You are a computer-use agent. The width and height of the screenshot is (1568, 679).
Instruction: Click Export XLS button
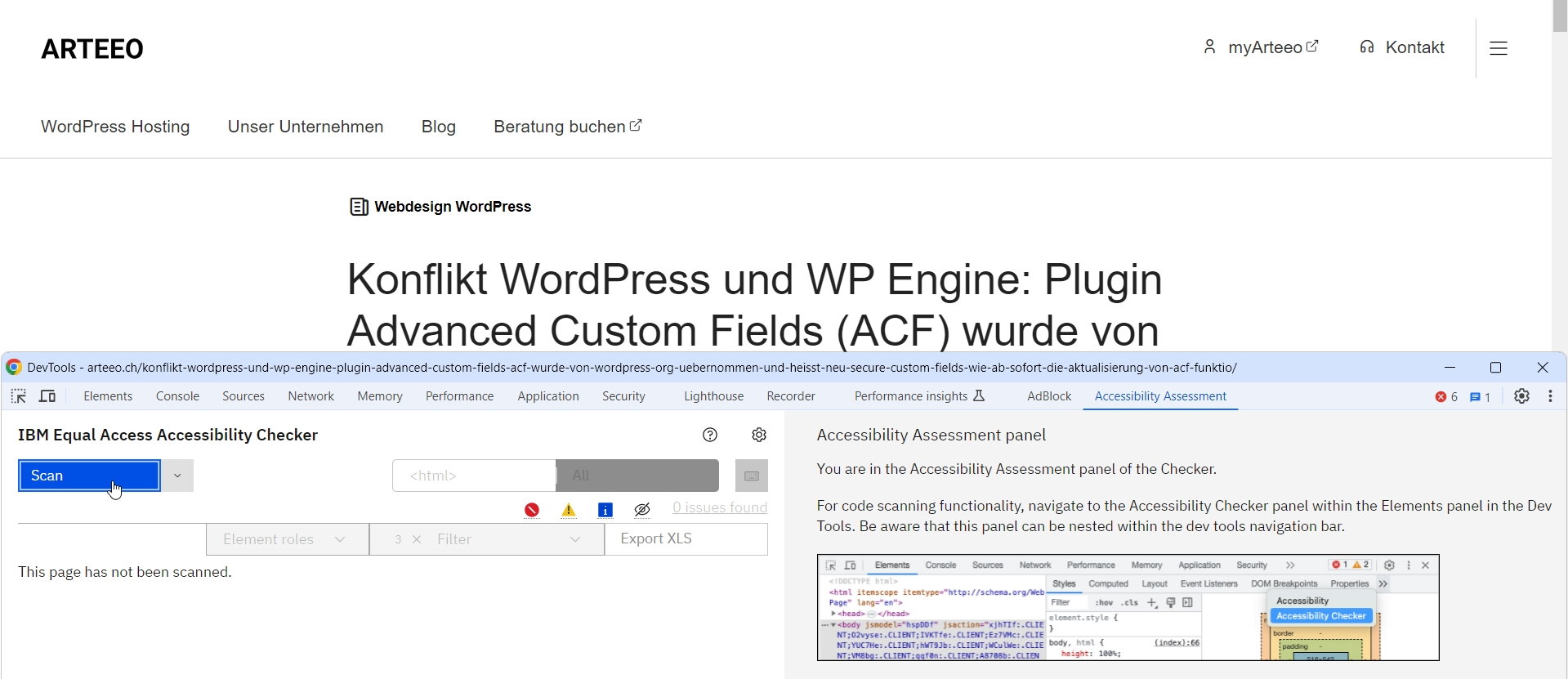[686, 539]
